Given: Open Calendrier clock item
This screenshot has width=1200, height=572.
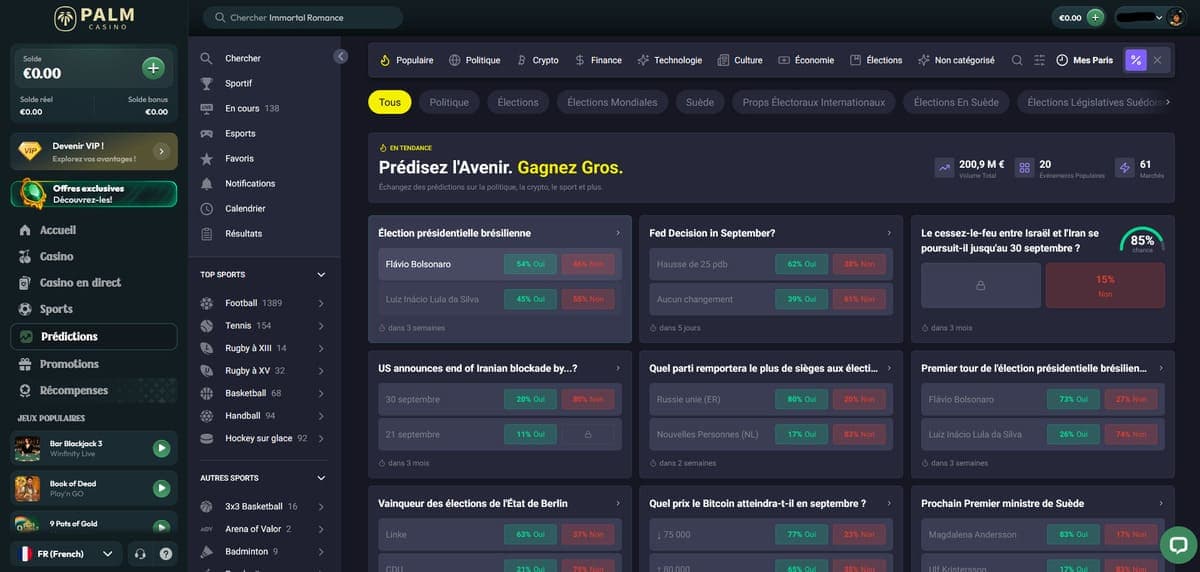Looking at the screenshot, I should coord(245,208).
